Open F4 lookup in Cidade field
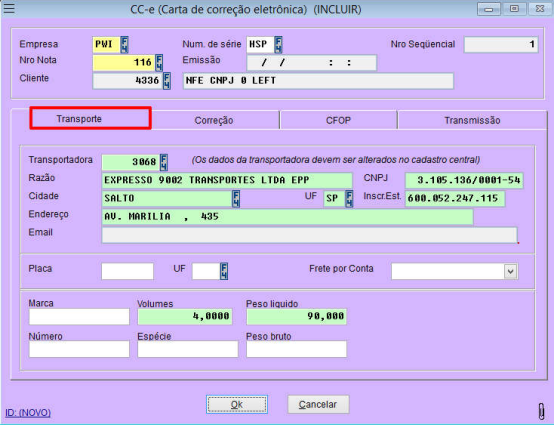Screen dimensions: 554x426 pos(236,199)
